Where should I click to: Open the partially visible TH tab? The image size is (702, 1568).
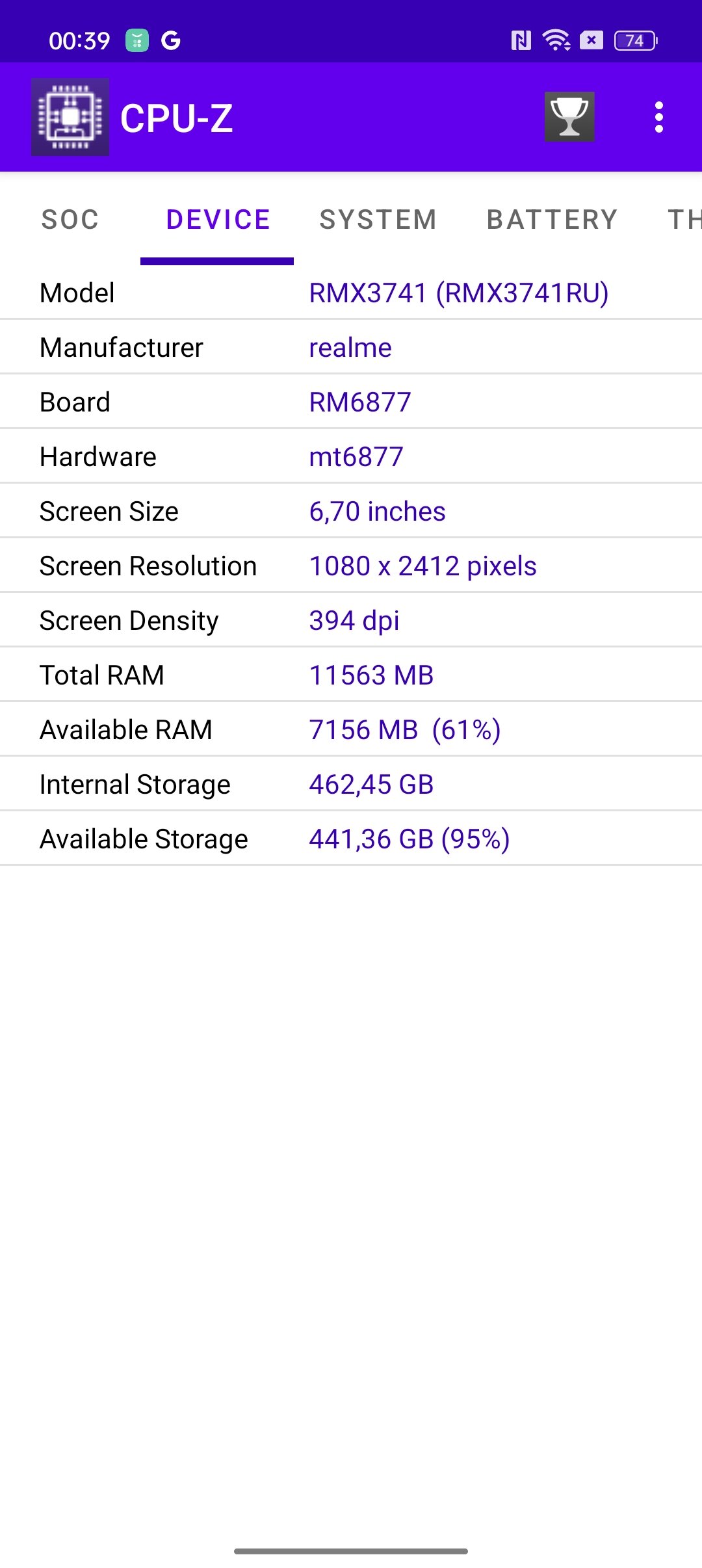click(684, 220)
